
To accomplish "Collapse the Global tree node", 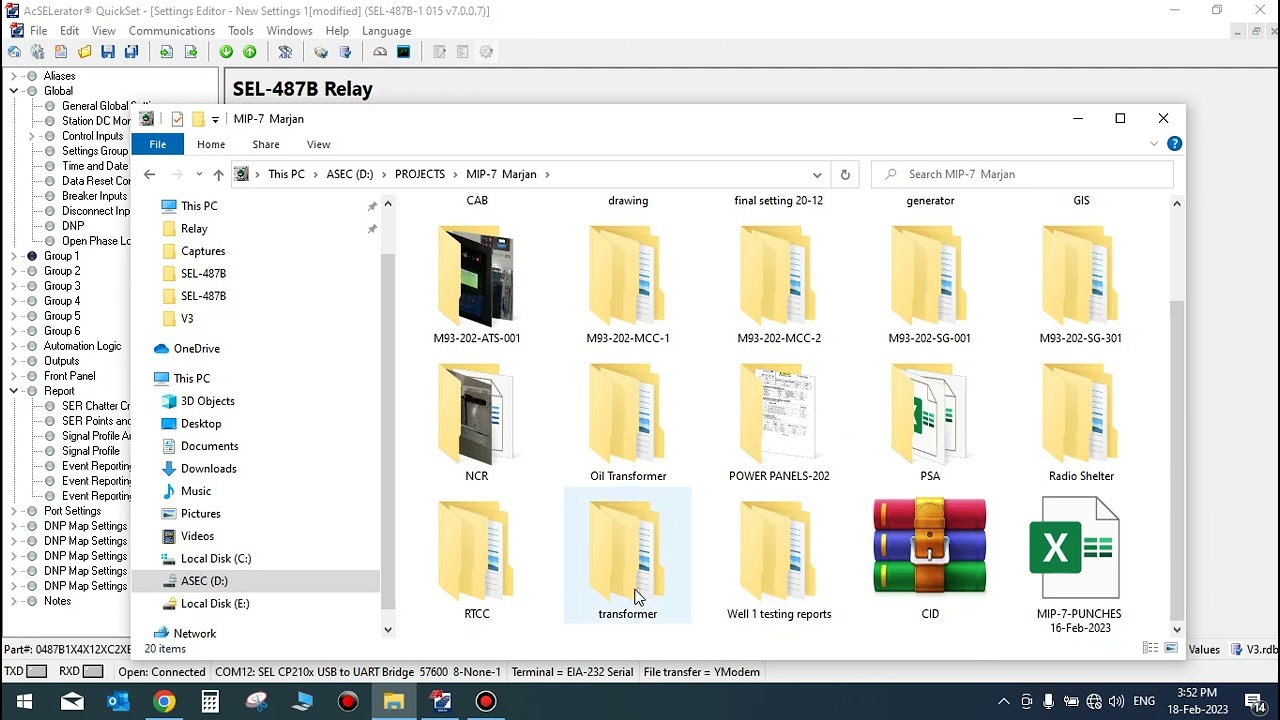I will point(14,91).
